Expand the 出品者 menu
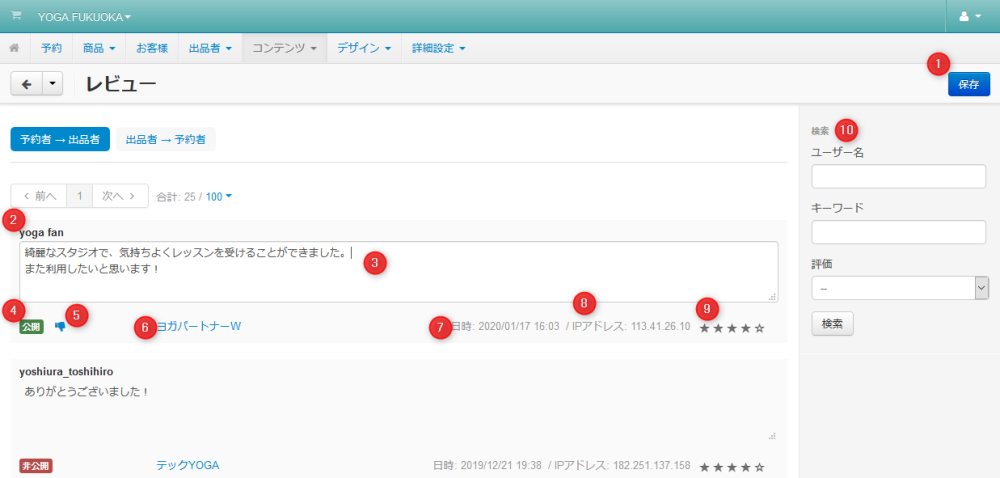The width and height of the screenshot is (1000, 478). click(x=210, y=48)
